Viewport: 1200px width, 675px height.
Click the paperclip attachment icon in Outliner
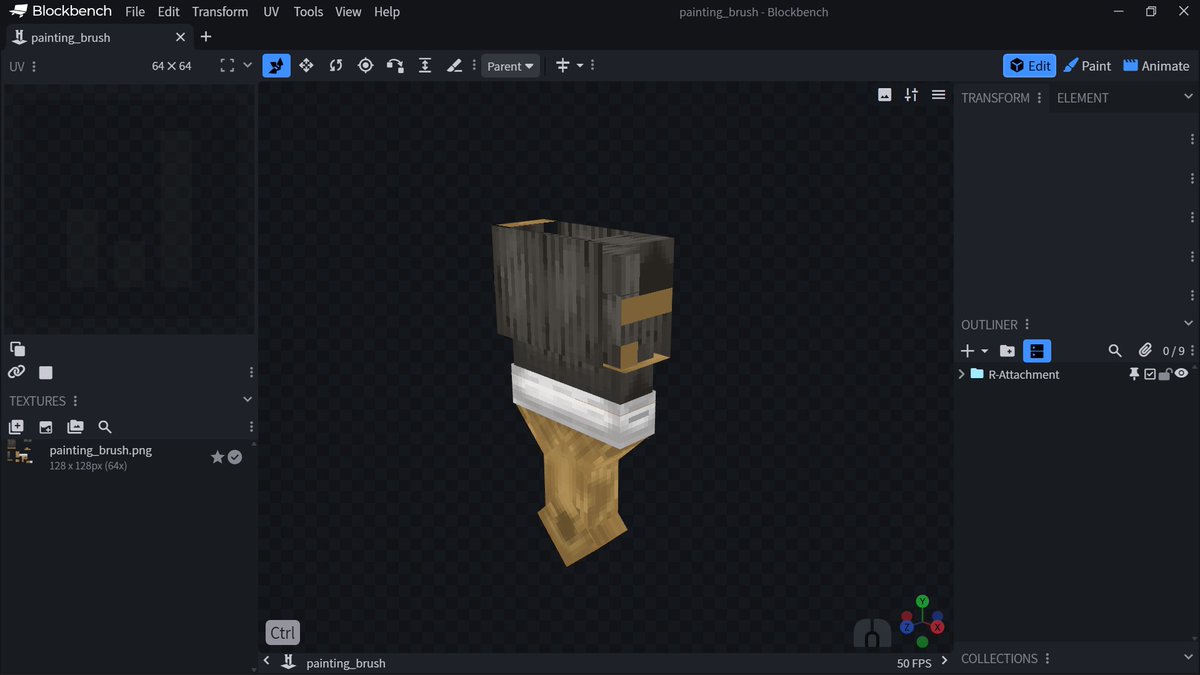1145,351
